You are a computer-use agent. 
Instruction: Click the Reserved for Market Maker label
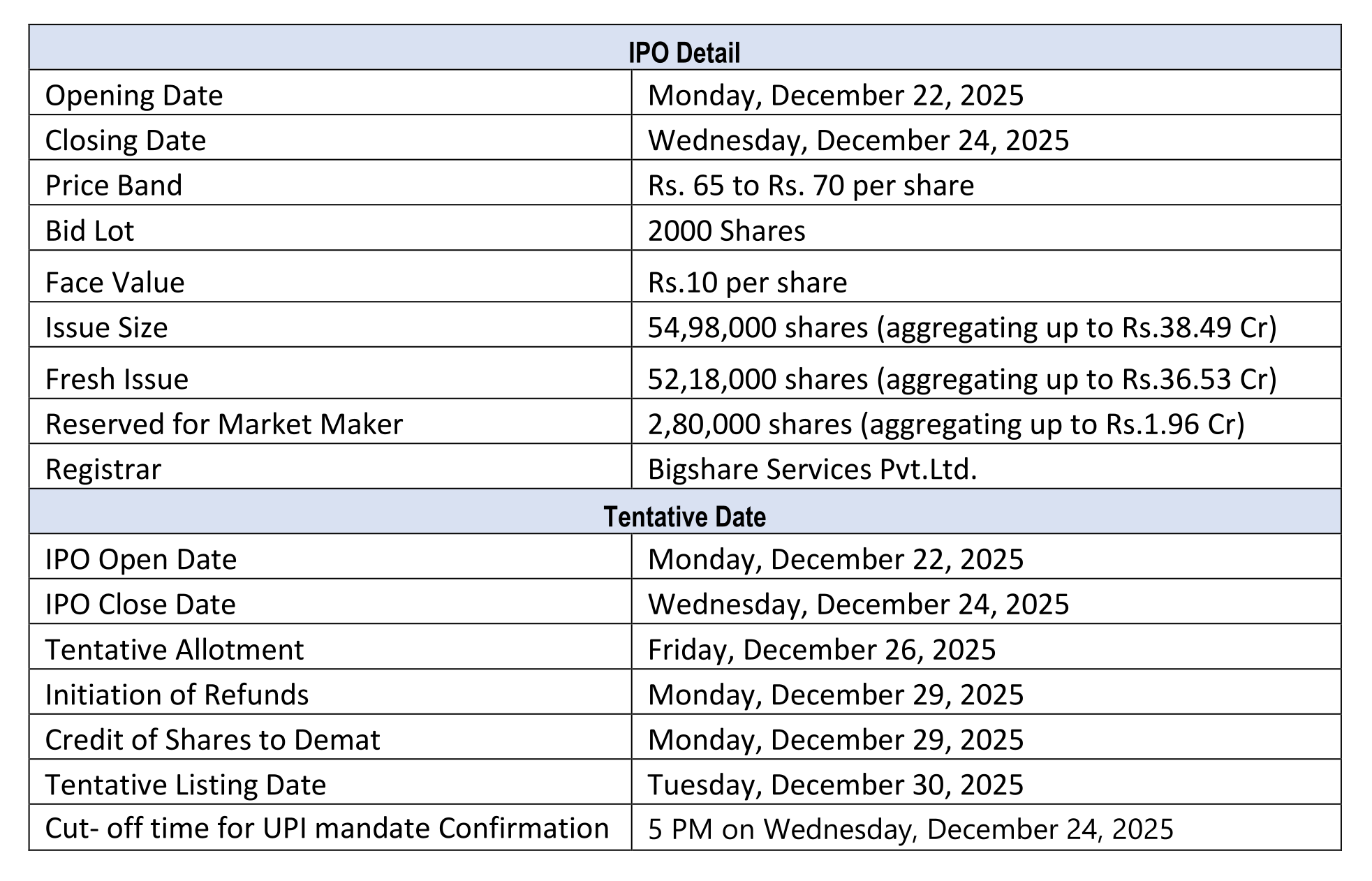click(x=224, y=424)
